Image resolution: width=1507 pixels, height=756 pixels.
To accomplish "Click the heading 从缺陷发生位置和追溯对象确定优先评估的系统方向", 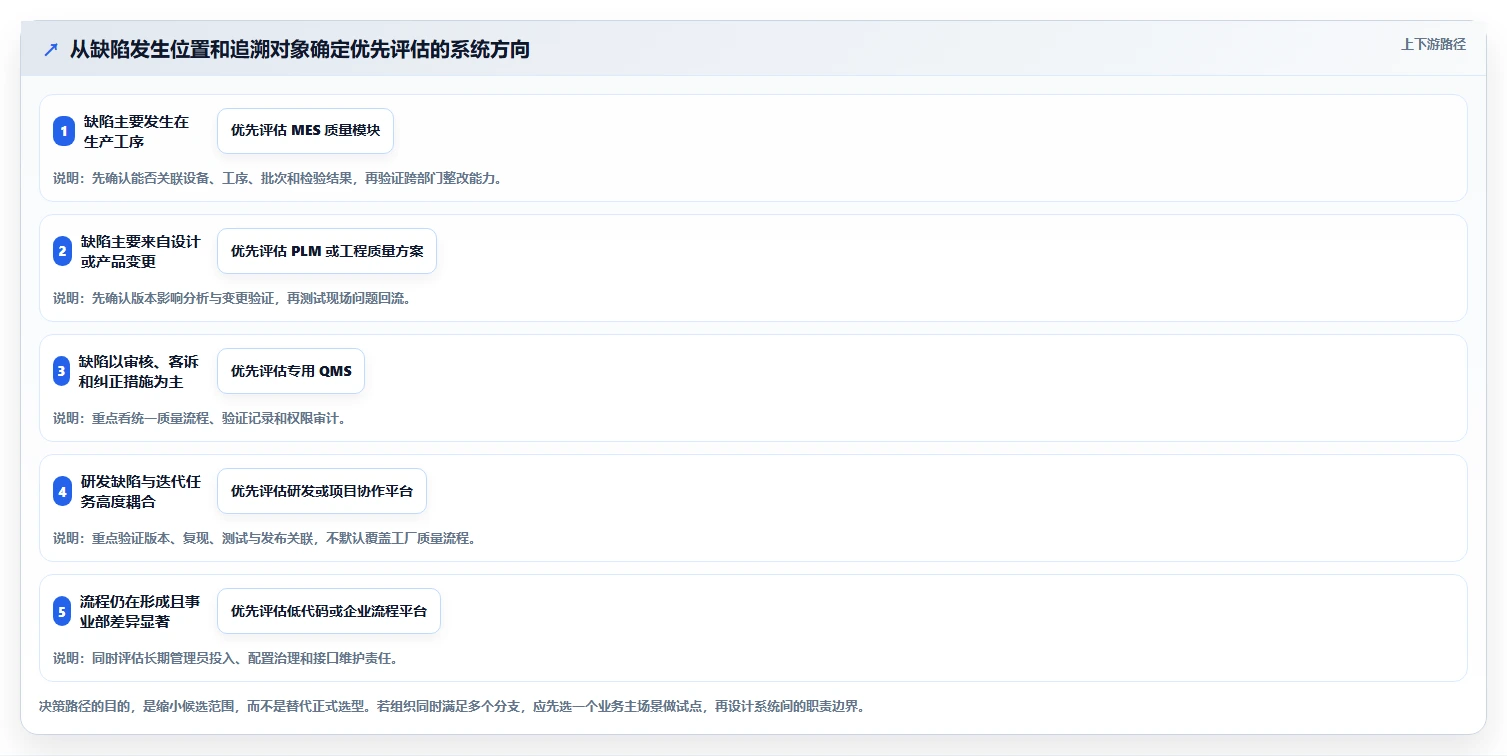I will (x=299, y=49).
